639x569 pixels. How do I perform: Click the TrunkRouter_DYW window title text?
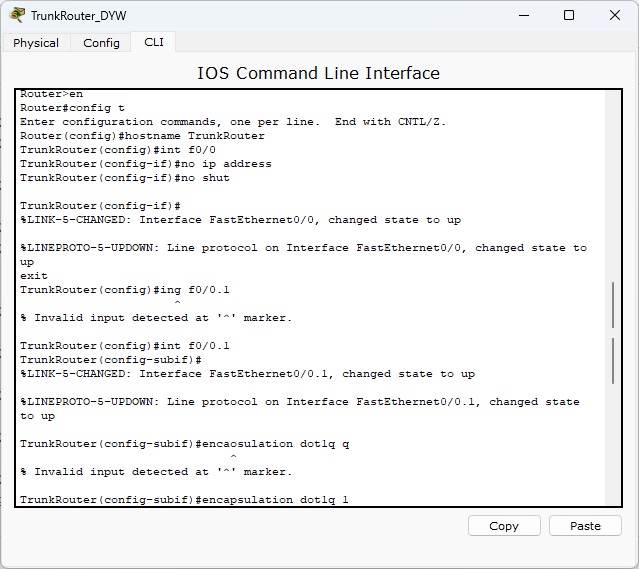coord(79,16)
